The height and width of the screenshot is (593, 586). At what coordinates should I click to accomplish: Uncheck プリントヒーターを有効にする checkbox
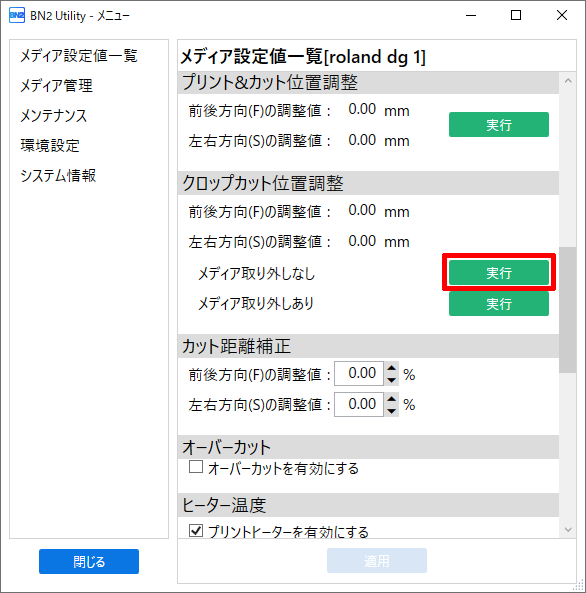click(x=196, y=530)
